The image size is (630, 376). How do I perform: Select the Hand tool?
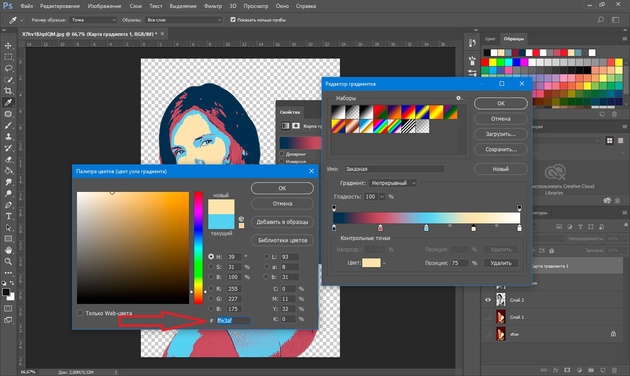pos(8,250)
